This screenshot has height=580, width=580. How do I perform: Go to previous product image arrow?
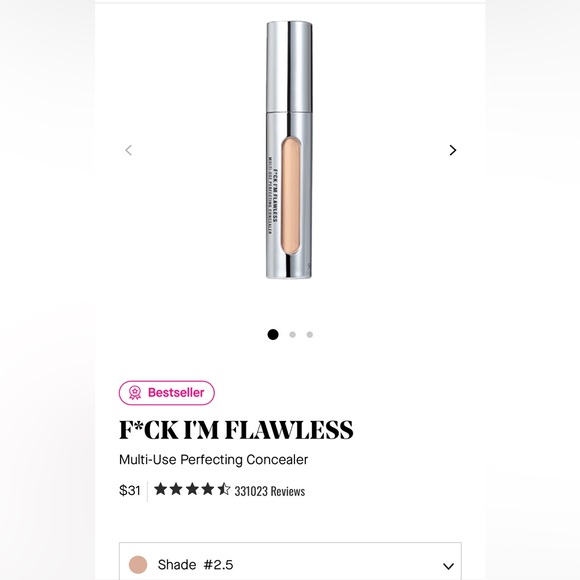[128, 150]
